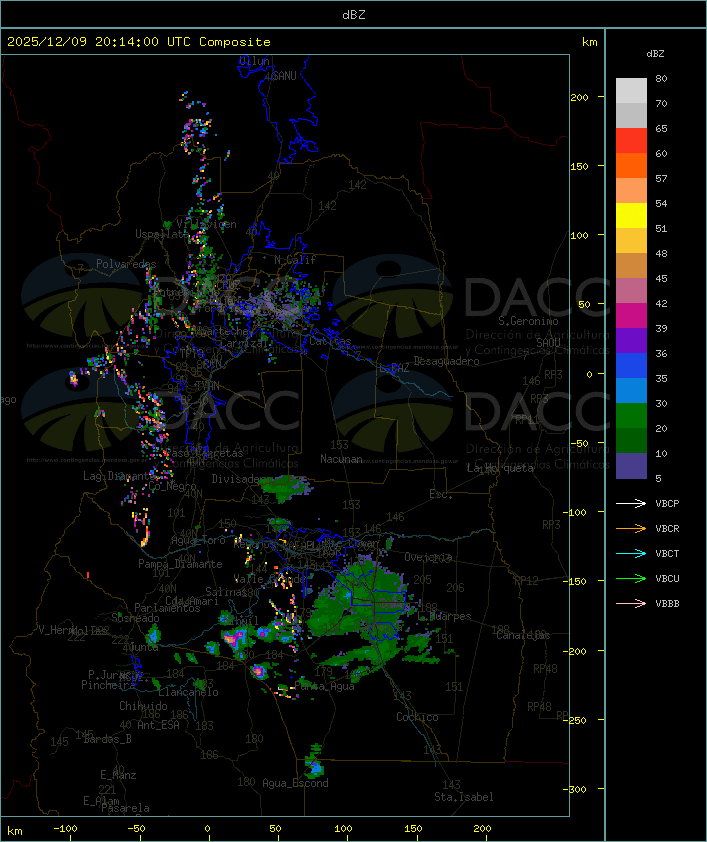Click the 'Agua_Escond' map label
Image resolution: width=707 pixels, height=842 pixels.
(x=295, y=783)
